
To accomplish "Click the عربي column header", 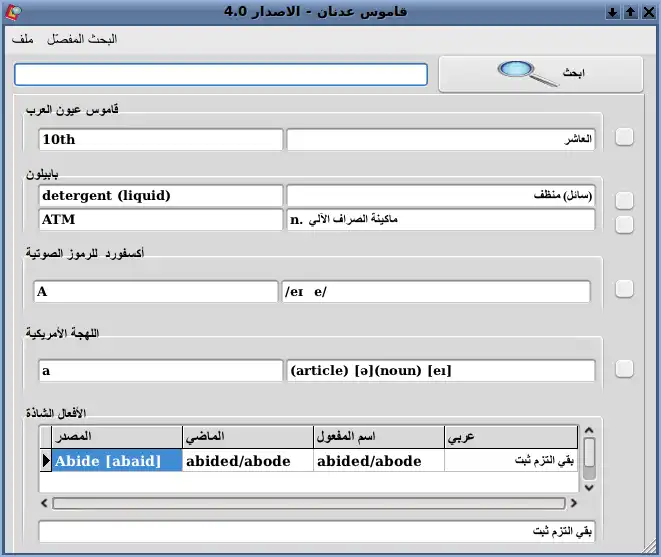I will 511,437.
